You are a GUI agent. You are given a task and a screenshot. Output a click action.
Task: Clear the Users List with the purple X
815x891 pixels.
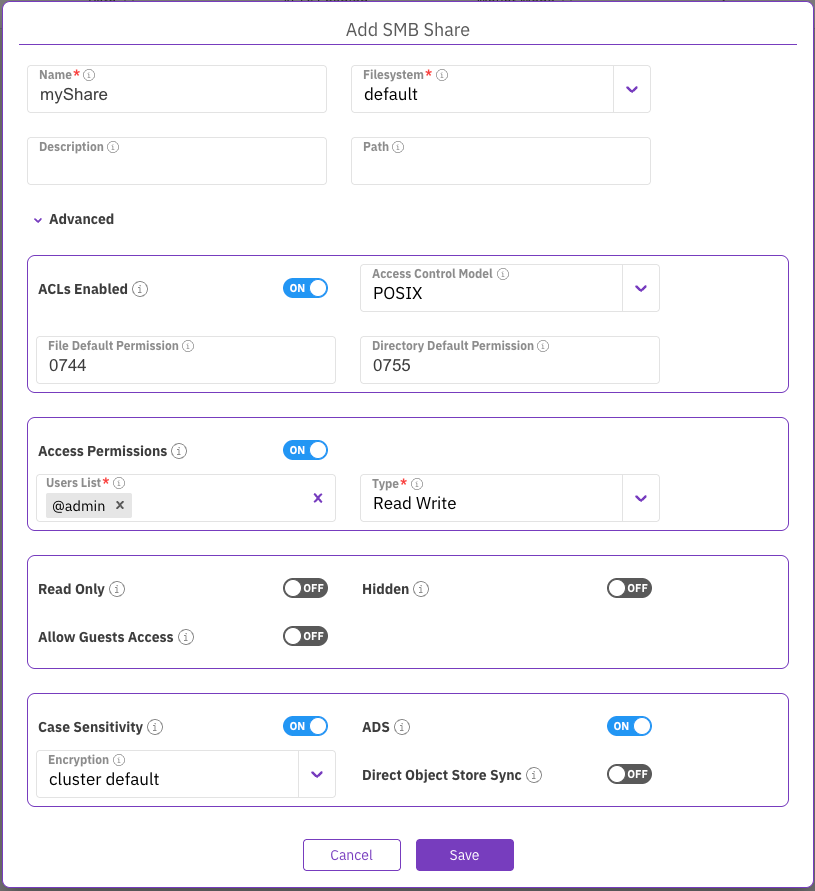pyautogui.click(x=318, y=498)
